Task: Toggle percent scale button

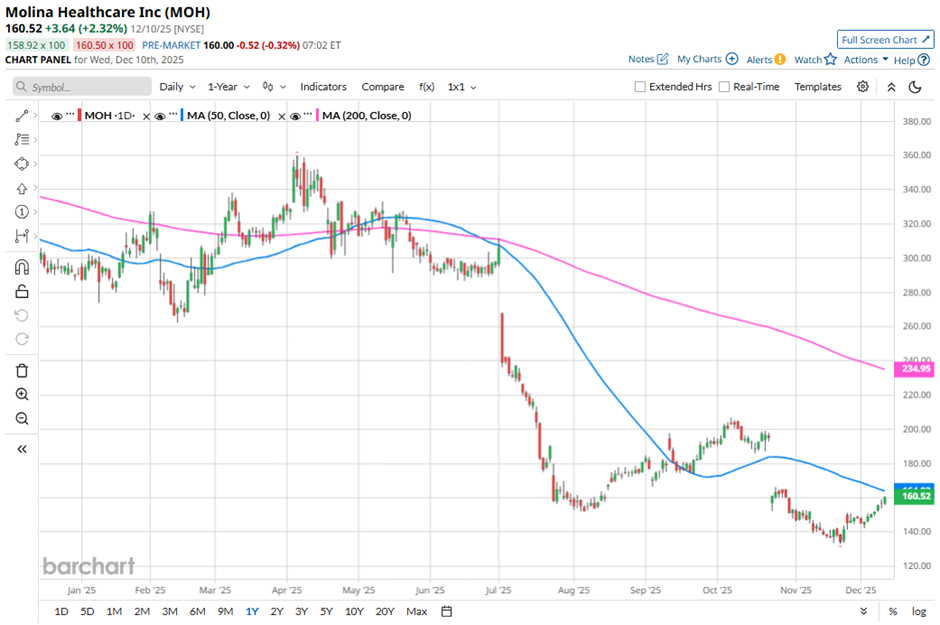Action: coord(893,611)
